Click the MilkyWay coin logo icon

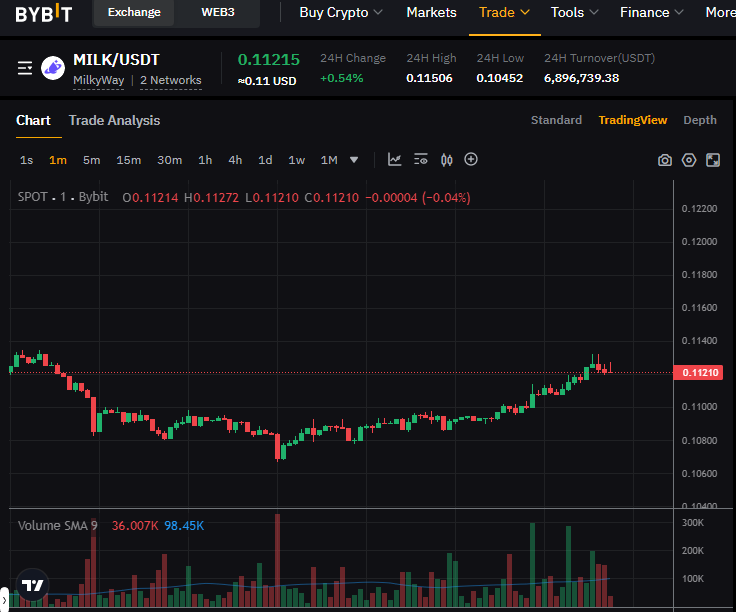click(x=53, y=68)
